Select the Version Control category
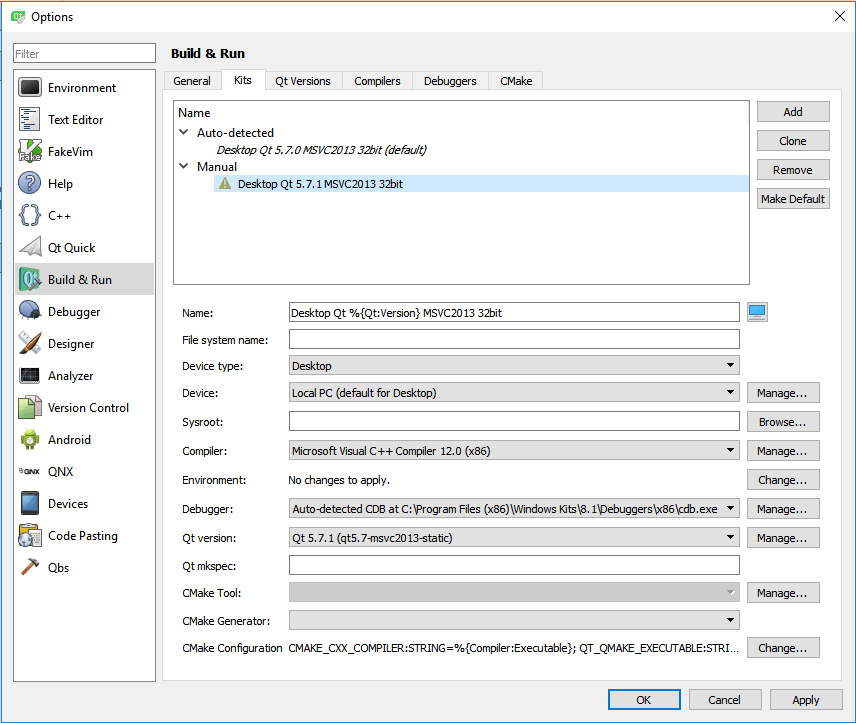The image size is (856, 723). (x=88, y=408)
